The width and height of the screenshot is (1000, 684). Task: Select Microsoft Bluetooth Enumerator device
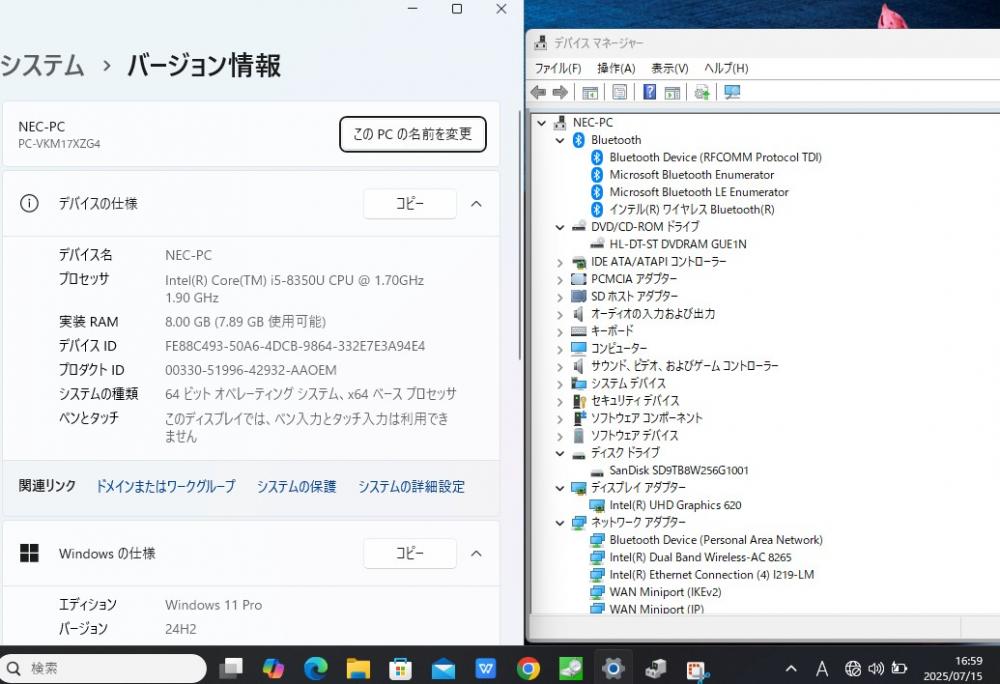(x=691, y=175)
